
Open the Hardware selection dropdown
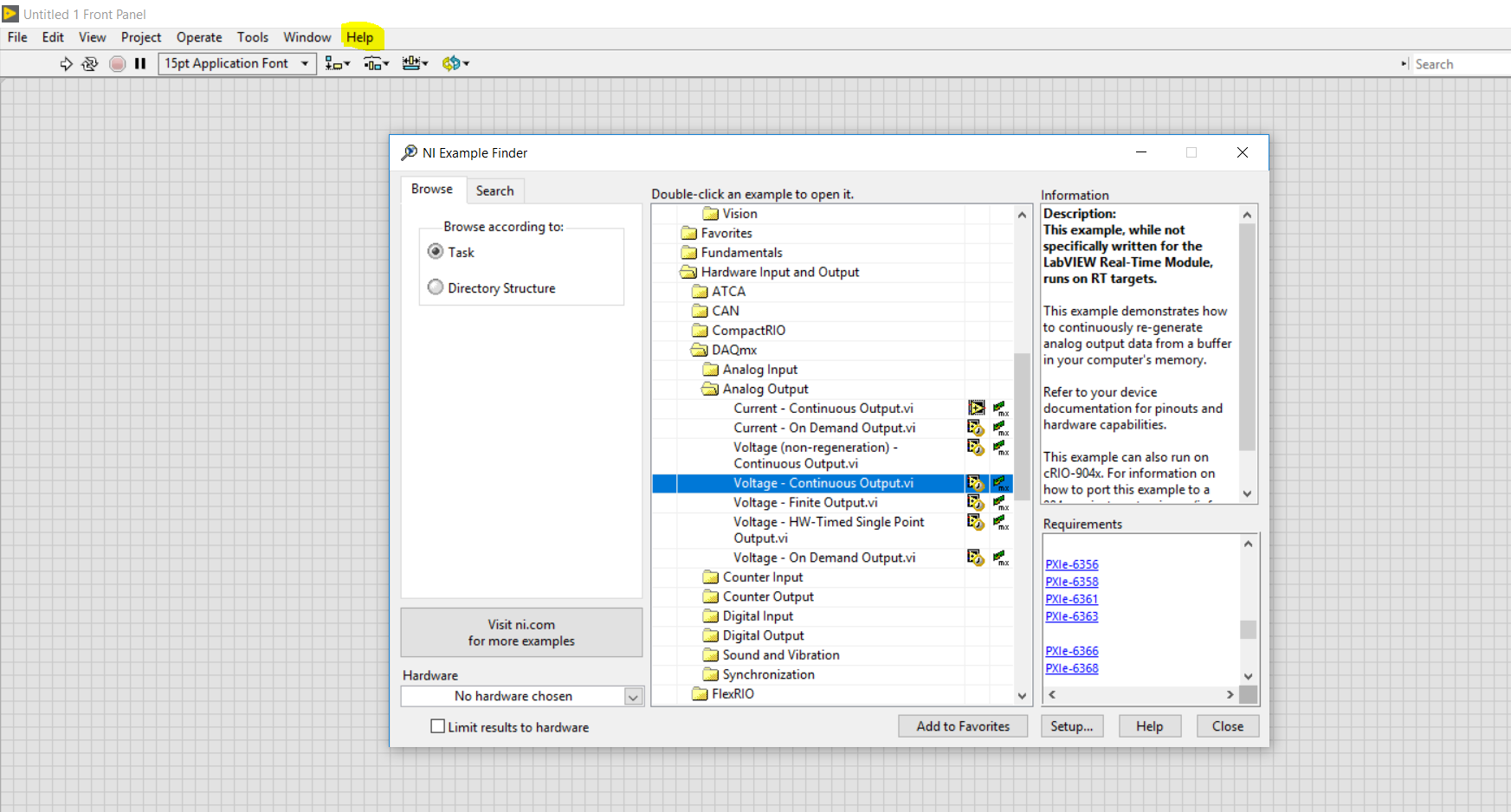pyautogui.click(x=633, y=697)
